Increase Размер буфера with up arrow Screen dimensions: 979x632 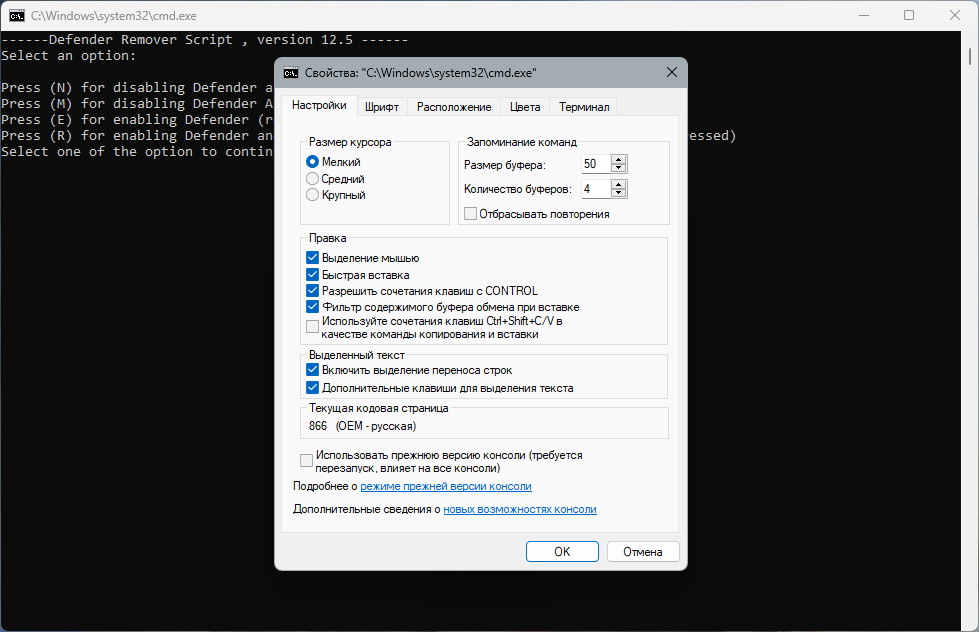(x=619, y=160)
